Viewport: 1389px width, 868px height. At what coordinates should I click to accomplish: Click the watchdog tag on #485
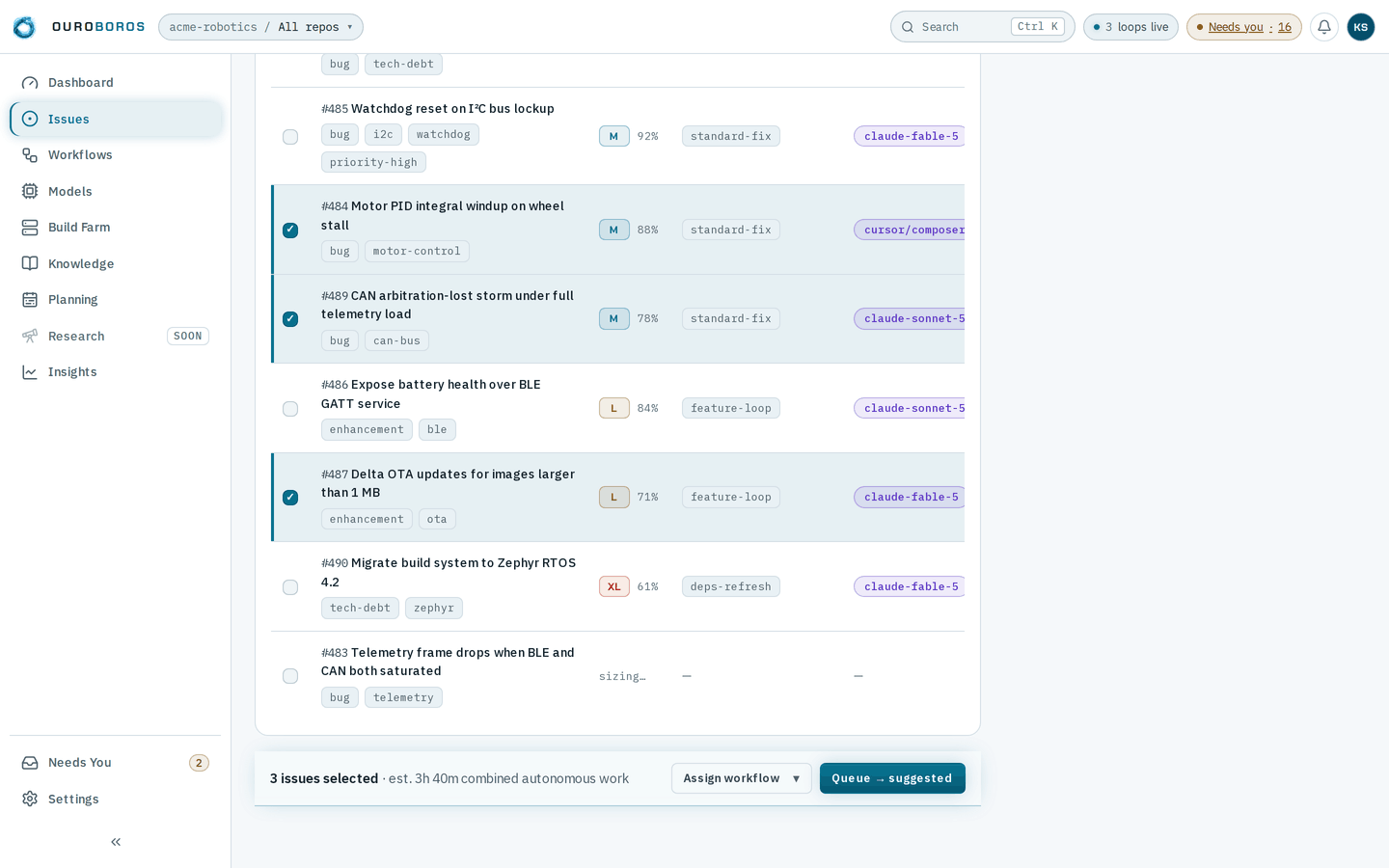pyautogui.click(x=444, y=135)
